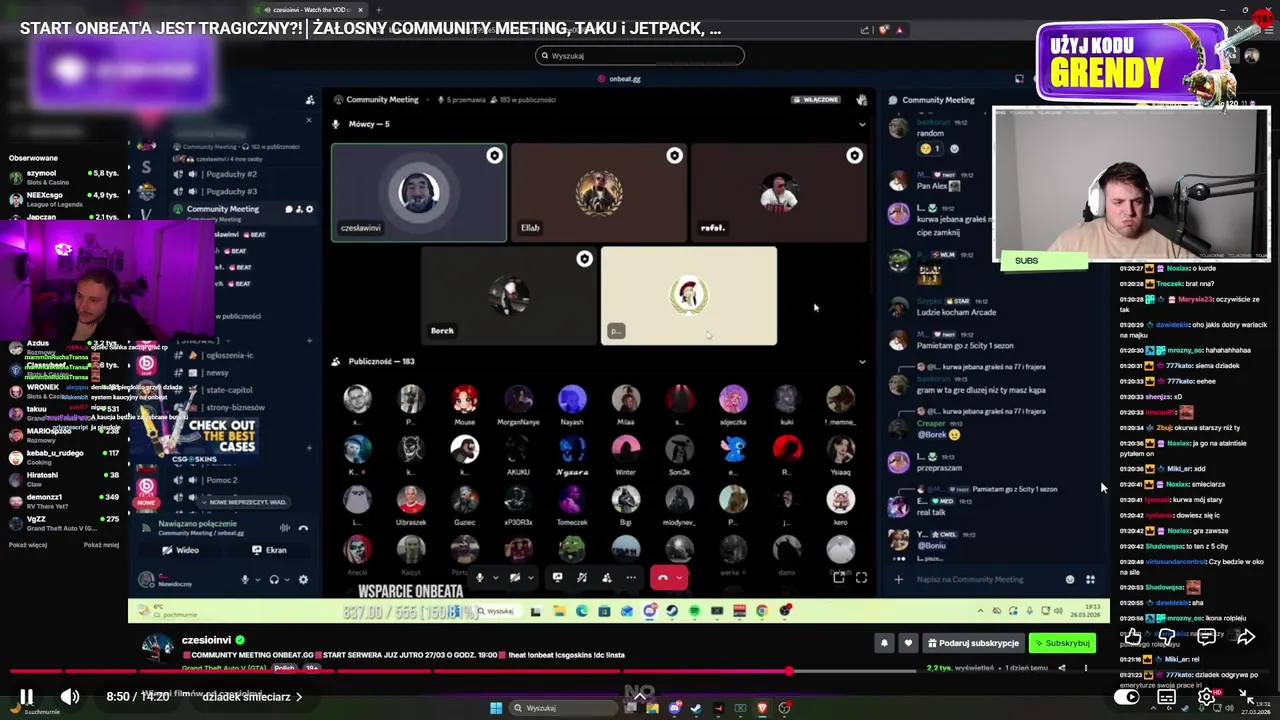Grab the progress bar playhead dot
The height and width of the screenshot is (720, 1280).
point(789,671)
